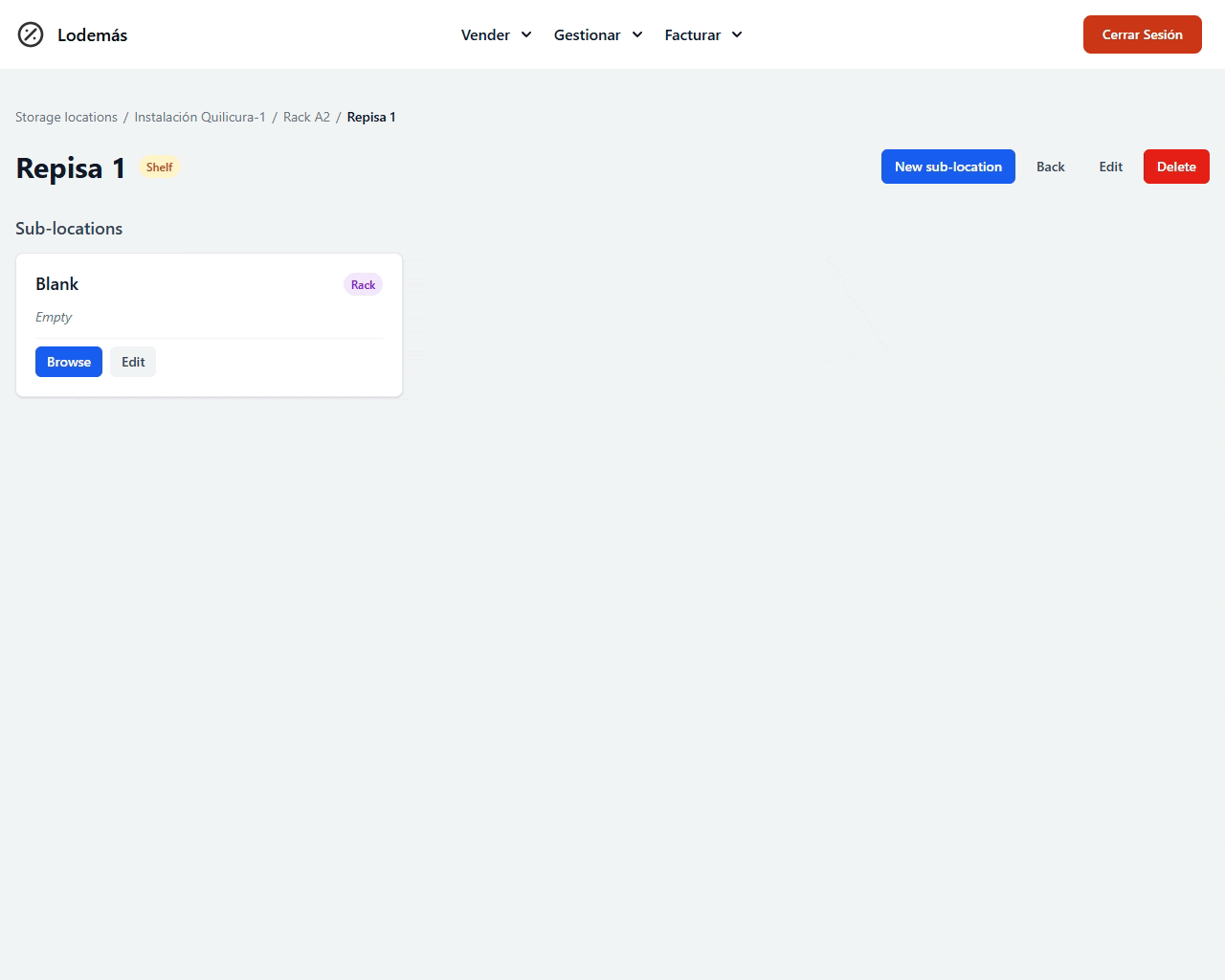The height and width of the screenshot is (980, 1225).
Task: Click the Shelf type badge
Action: coord(159,167)
